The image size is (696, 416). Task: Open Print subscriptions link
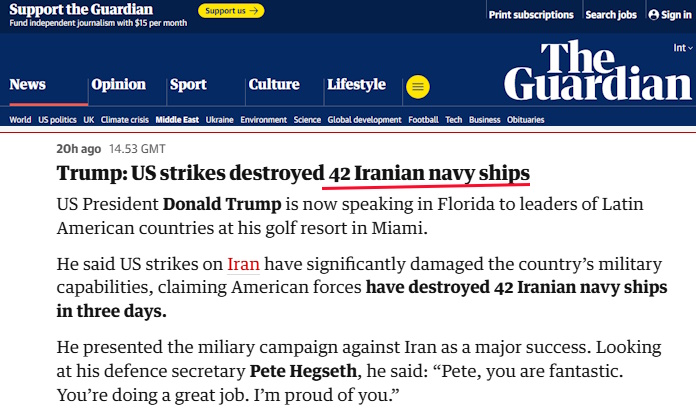(531, 15)
